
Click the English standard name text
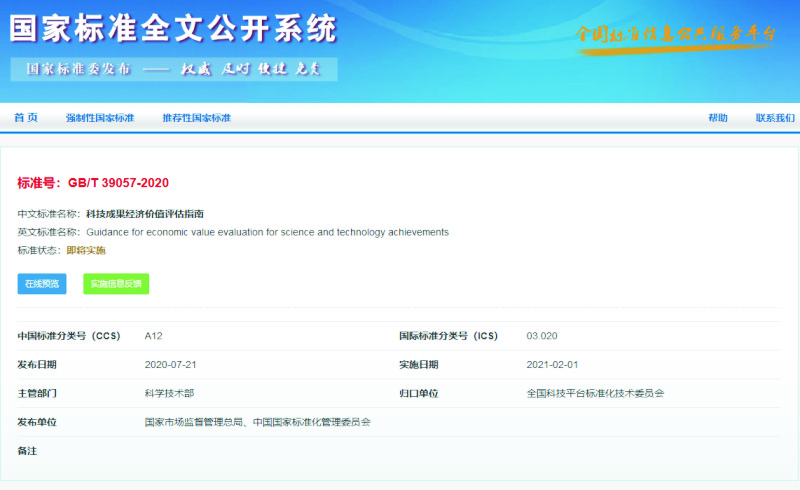click(267, 232)
